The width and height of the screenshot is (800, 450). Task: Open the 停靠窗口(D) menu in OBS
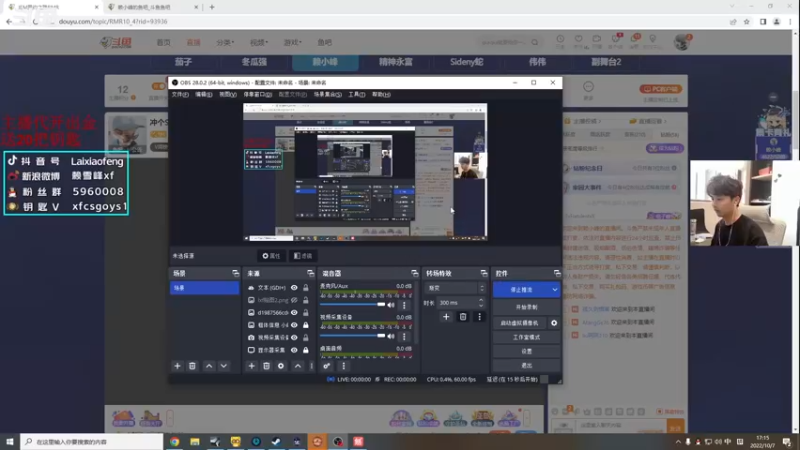tap(258, 94)
